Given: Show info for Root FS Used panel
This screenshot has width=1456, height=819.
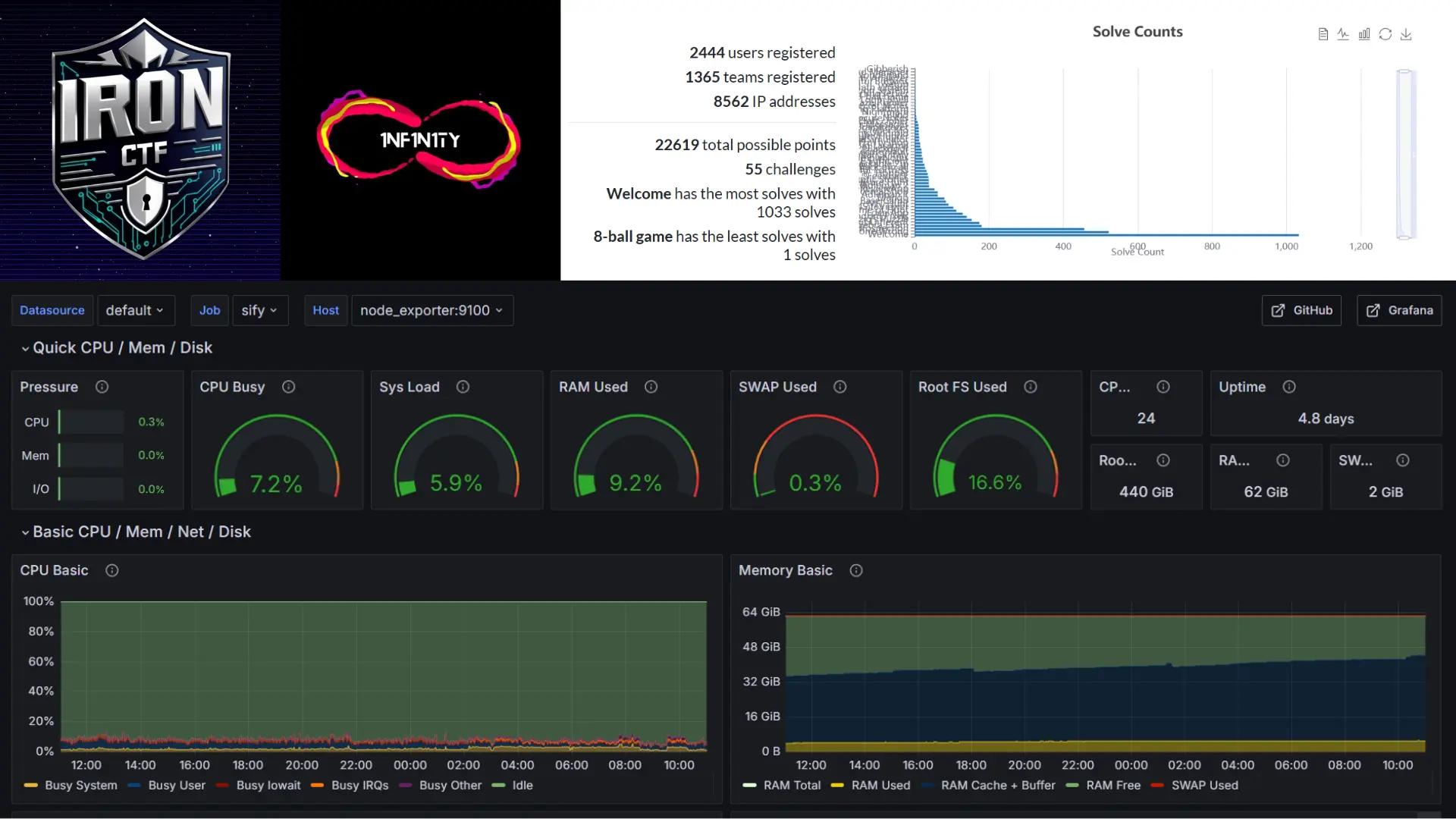Looking at the screenshot, I should click(x=1030, y=387).
